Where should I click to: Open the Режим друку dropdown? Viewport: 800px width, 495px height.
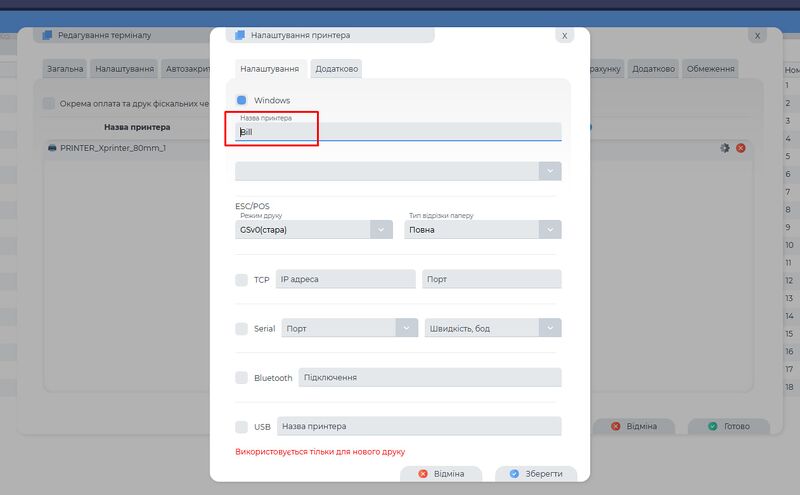[313, 229]
